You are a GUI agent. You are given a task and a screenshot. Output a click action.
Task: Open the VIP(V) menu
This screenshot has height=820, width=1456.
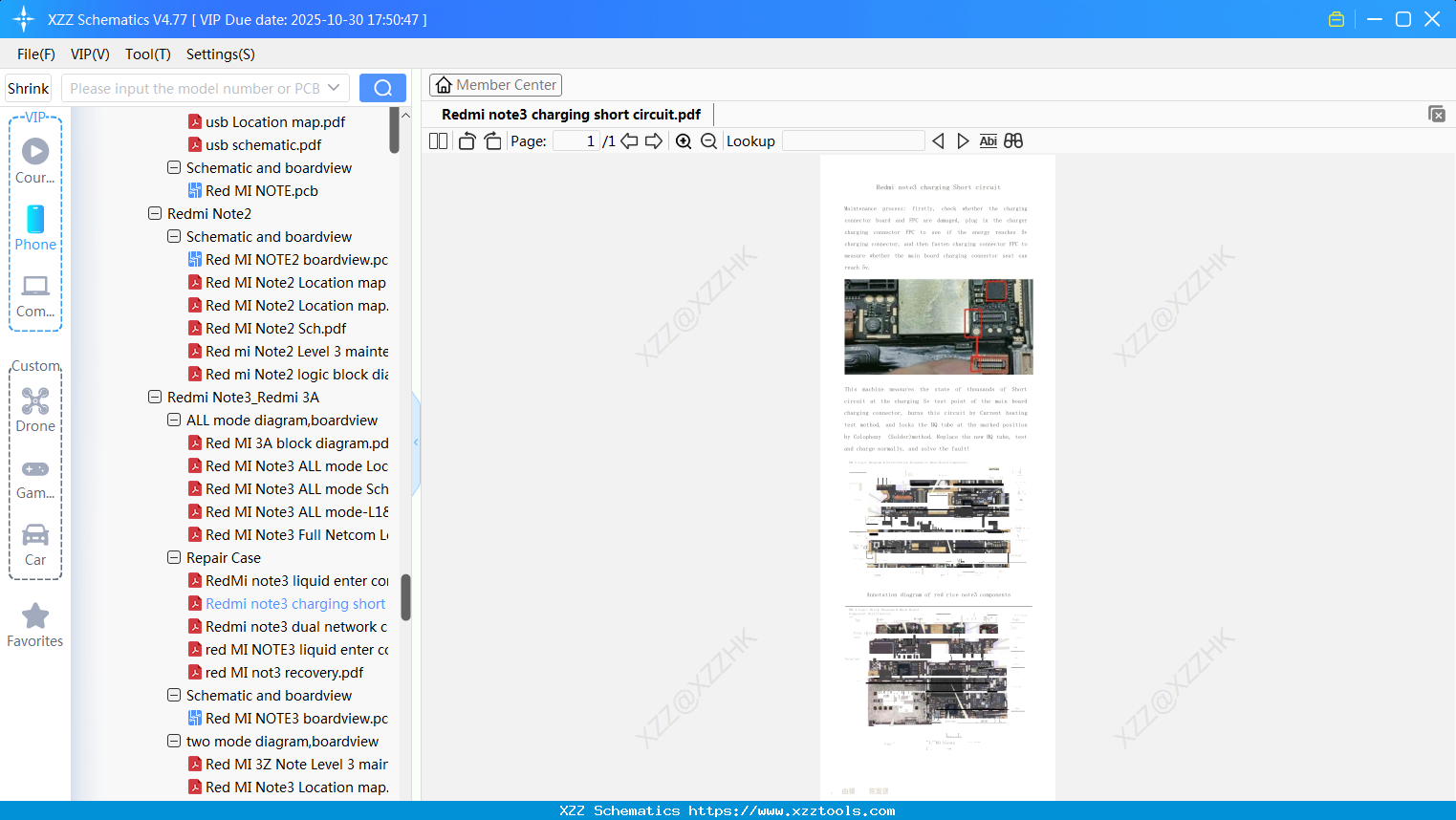[90, 54]
